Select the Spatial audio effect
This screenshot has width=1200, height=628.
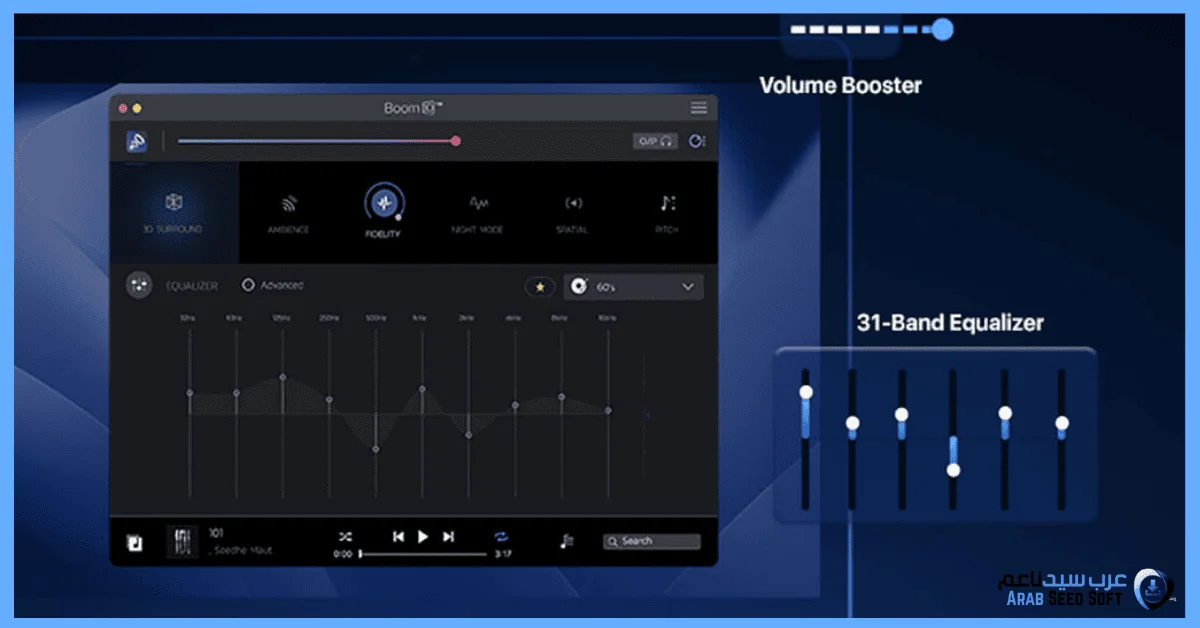point(573,203)
